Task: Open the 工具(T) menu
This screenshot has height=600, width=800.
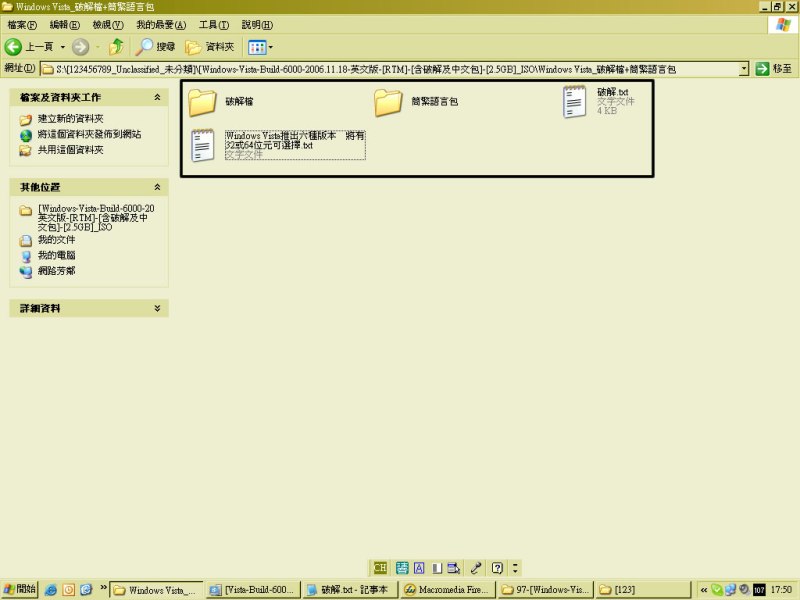Action: 214,24
